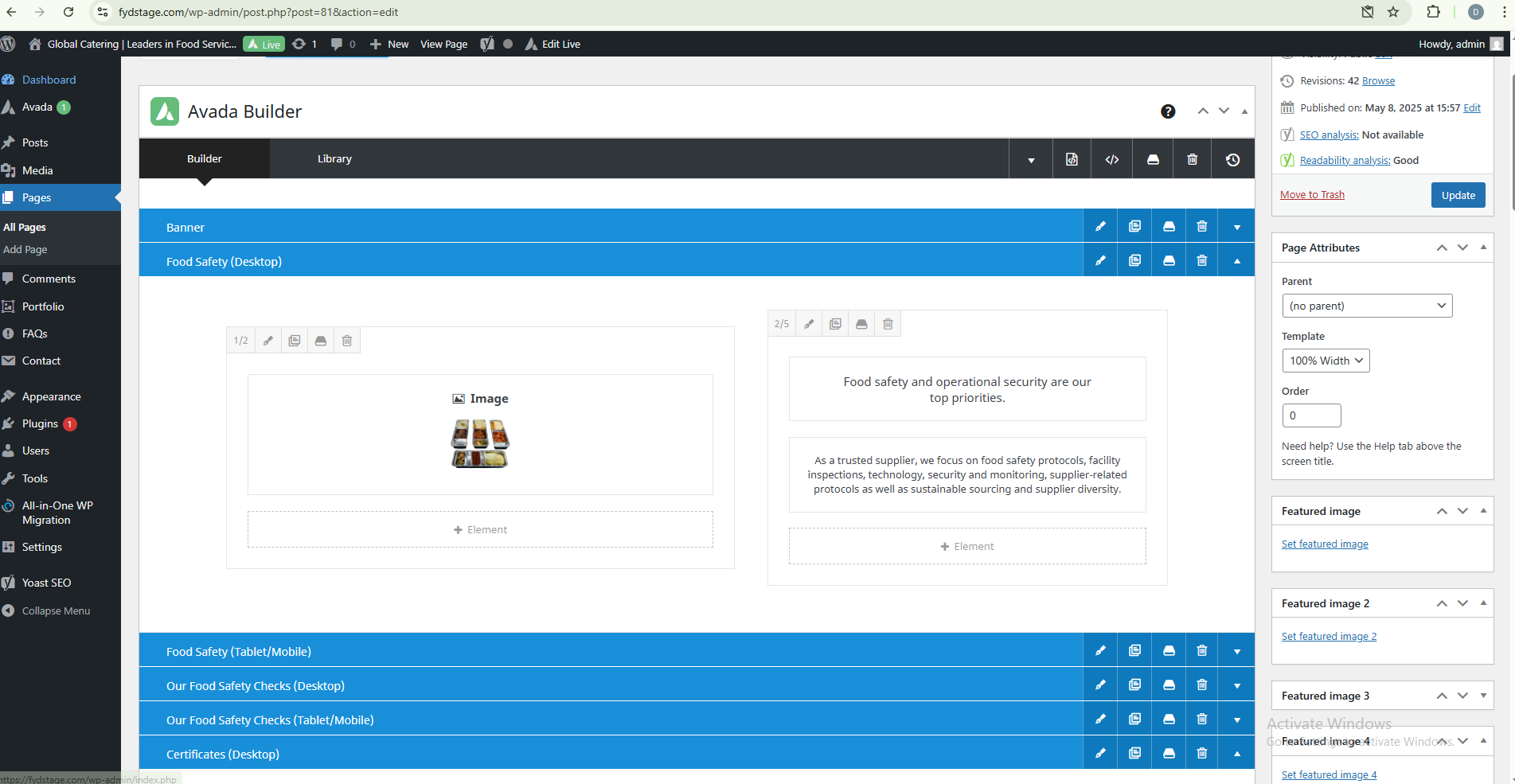
Task: Toggle the Featured image 3 panel arrow
Action: (x=1483, y=696)
